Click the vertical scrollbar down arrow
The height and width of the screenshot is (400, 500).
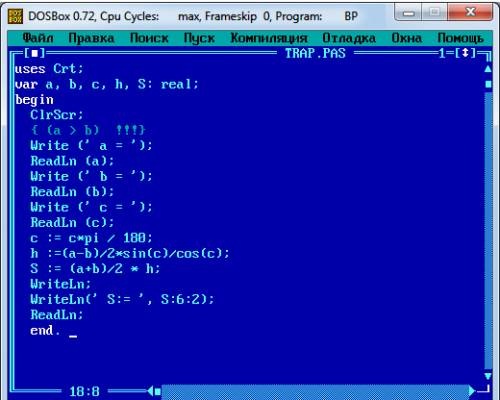click(x=488, y=376)
